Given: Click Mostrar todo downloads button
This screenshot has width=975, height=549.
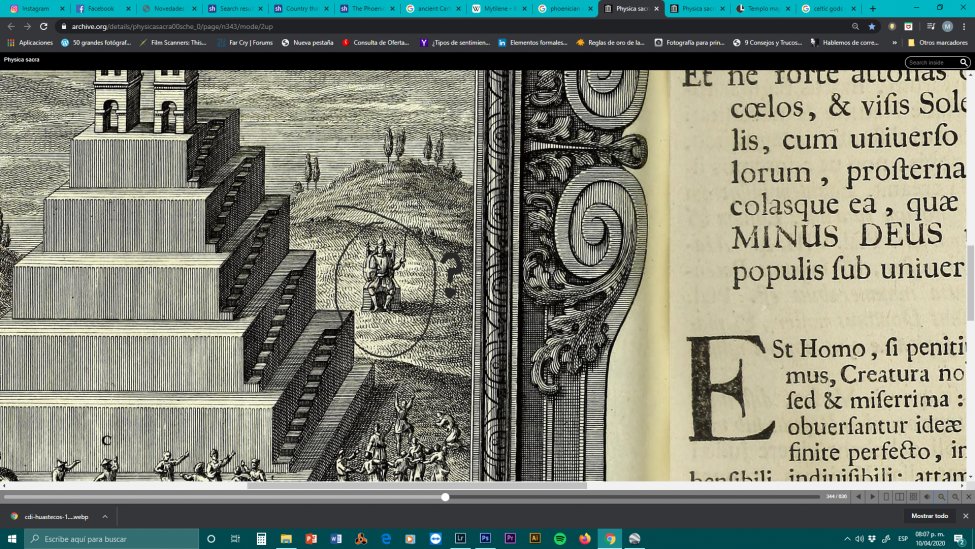Looking at the screenshot, I should pyautogui.click(x=930, y=516).
